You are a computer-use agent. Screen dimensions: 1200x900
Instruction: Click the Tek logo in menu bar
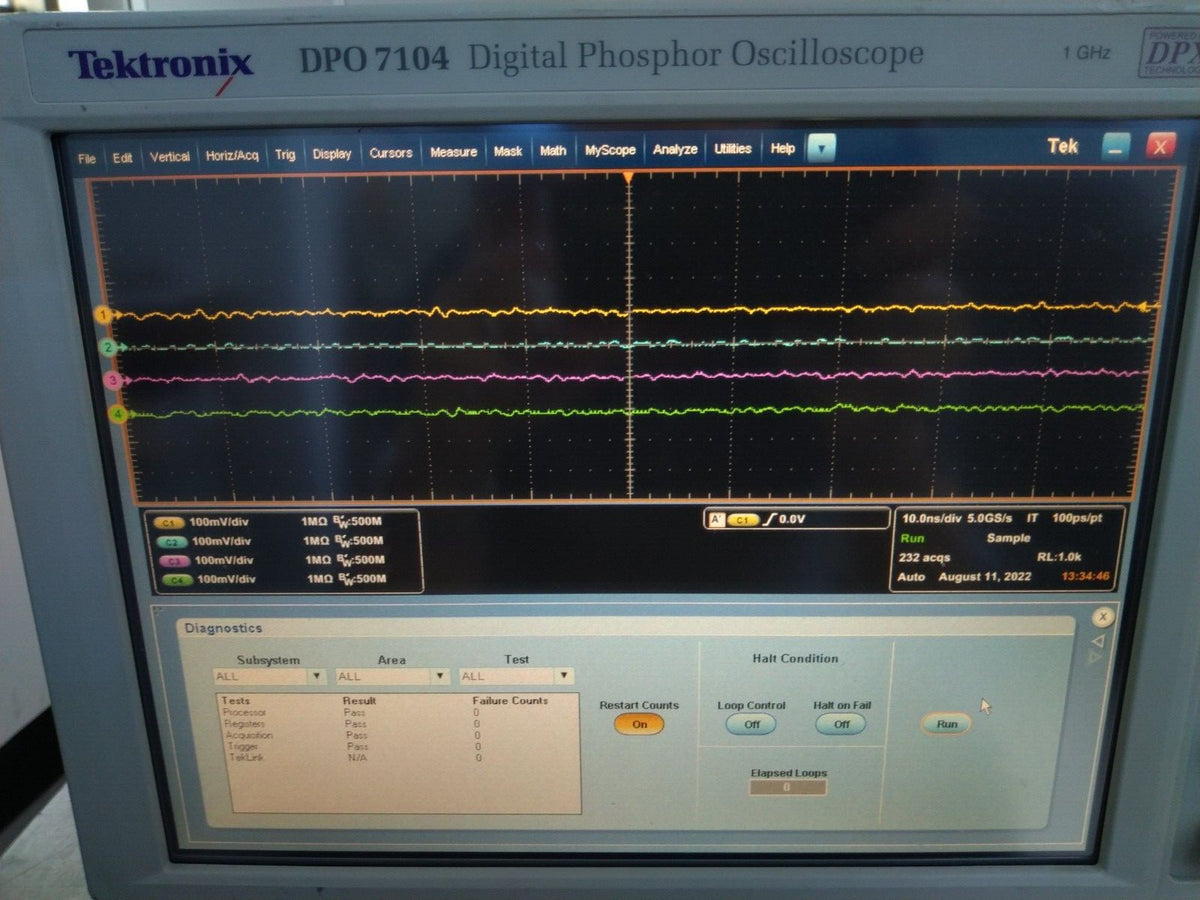point(1063,146)
